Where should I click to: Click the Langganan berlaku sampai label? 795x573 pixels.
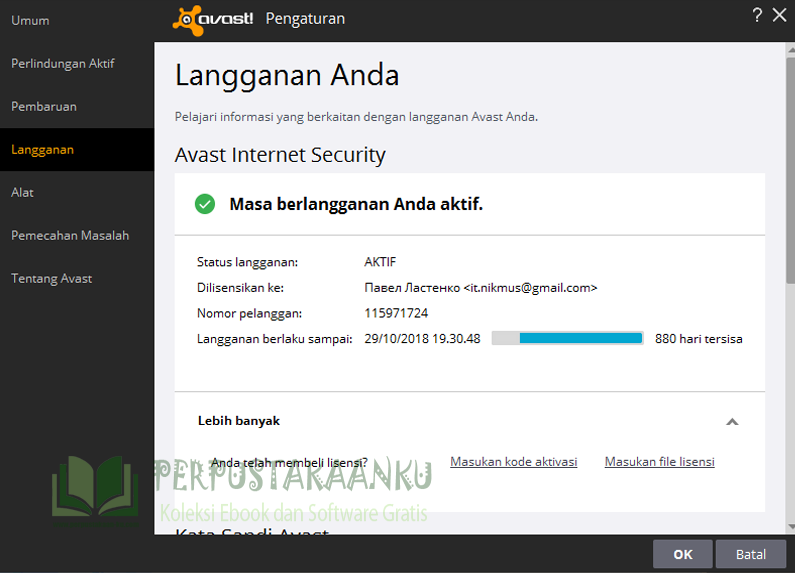click(x=274, y=339)
